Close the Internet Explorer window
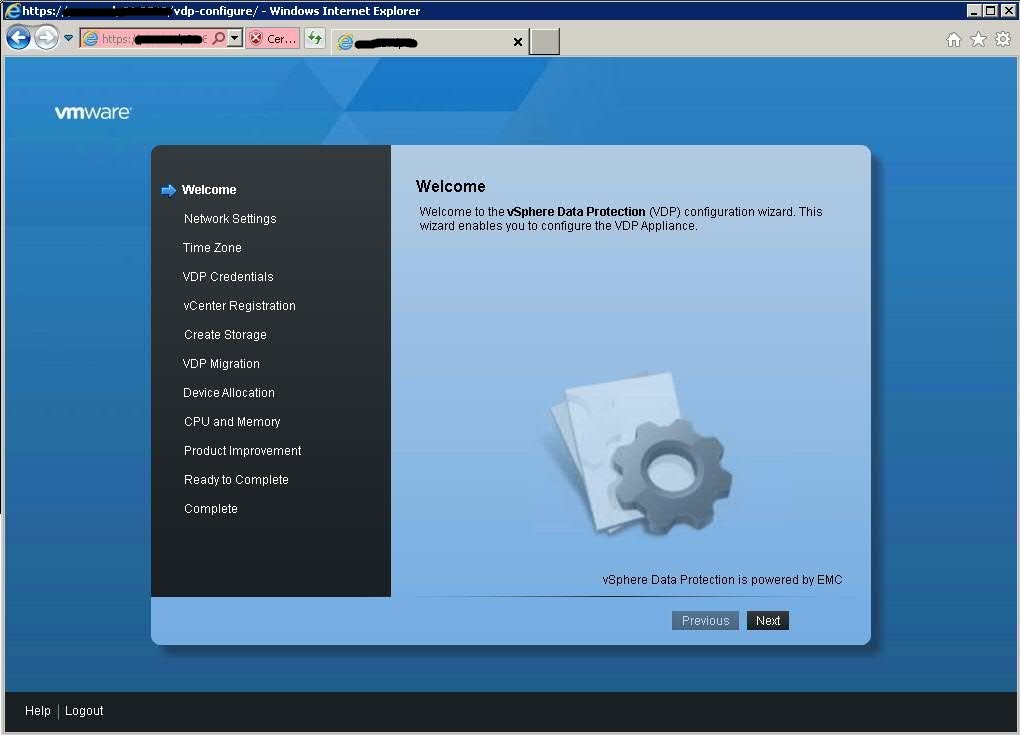This screenshot has width=1020, height=735. click(x=1007, y=10)
